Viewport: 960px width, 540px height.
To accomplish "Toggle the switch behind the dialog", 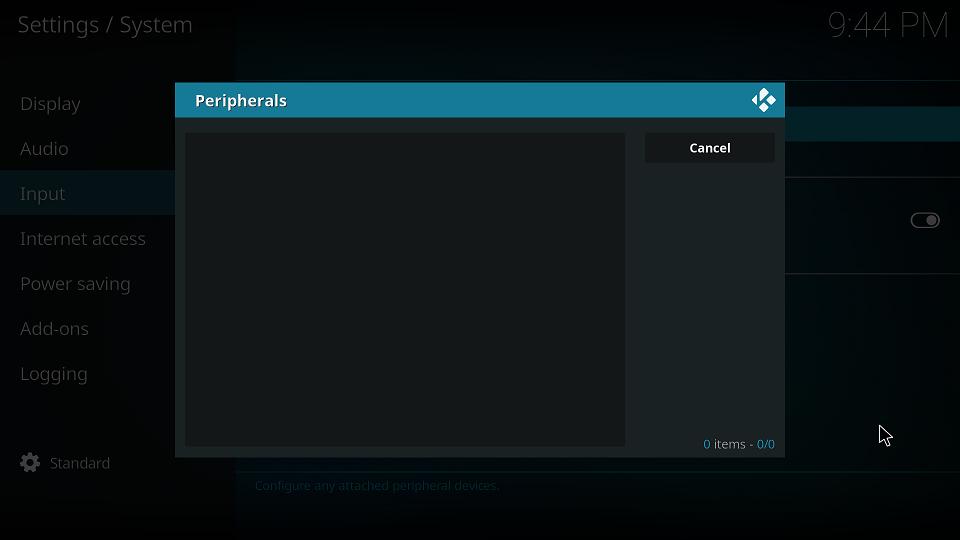I will 924,220.
